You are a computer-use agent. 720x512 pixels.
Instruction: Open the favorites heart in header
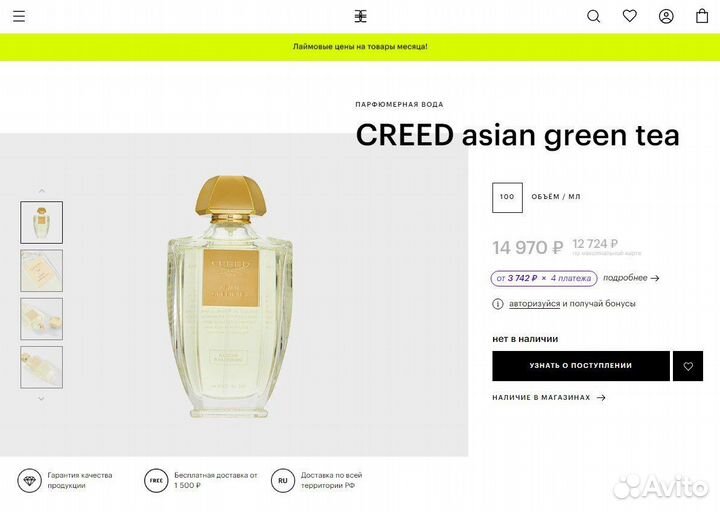click(x=630, y=16)
